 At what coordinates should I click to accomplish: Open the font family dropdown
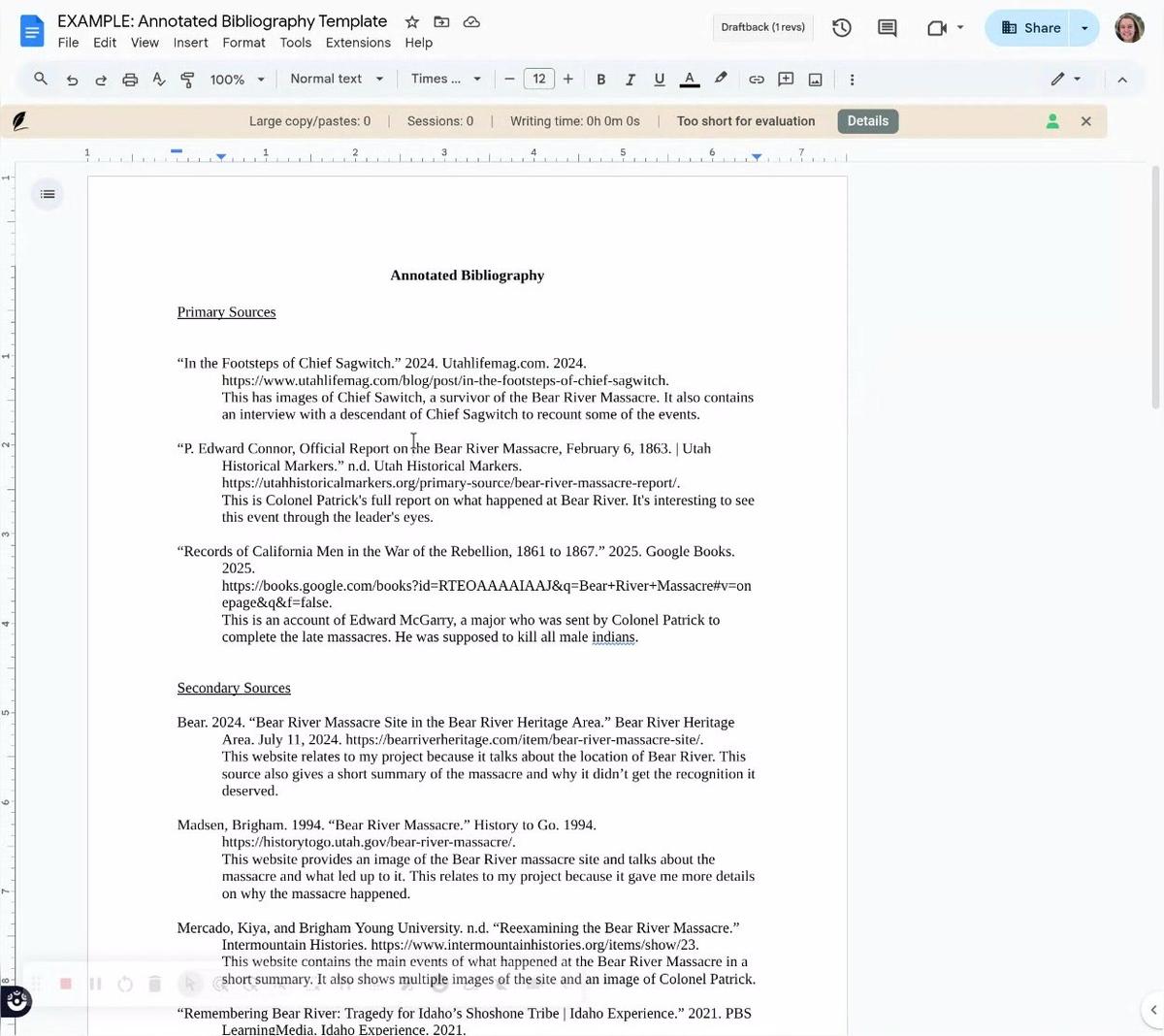click(x=445, y=79)
